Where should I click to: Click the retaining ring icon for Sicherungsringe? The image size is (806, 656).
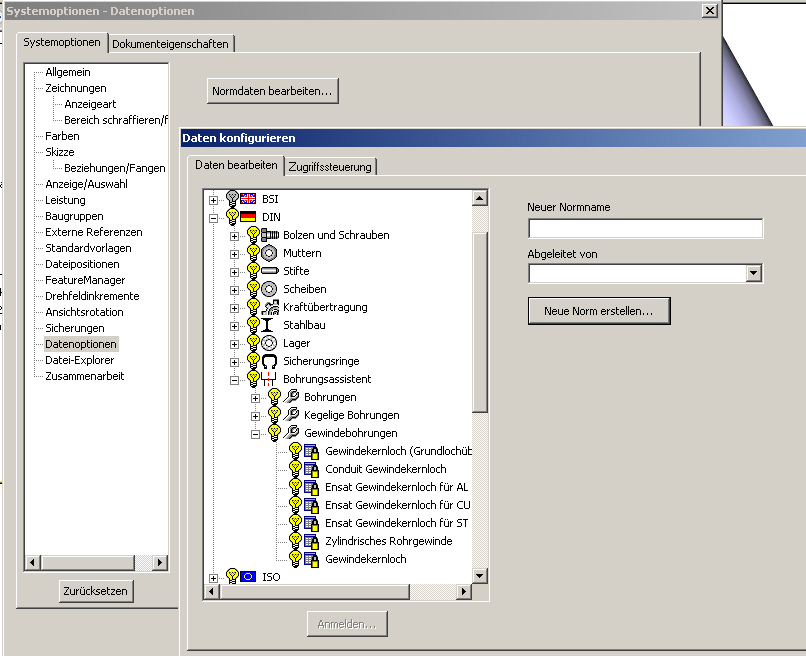pos(269,361)
